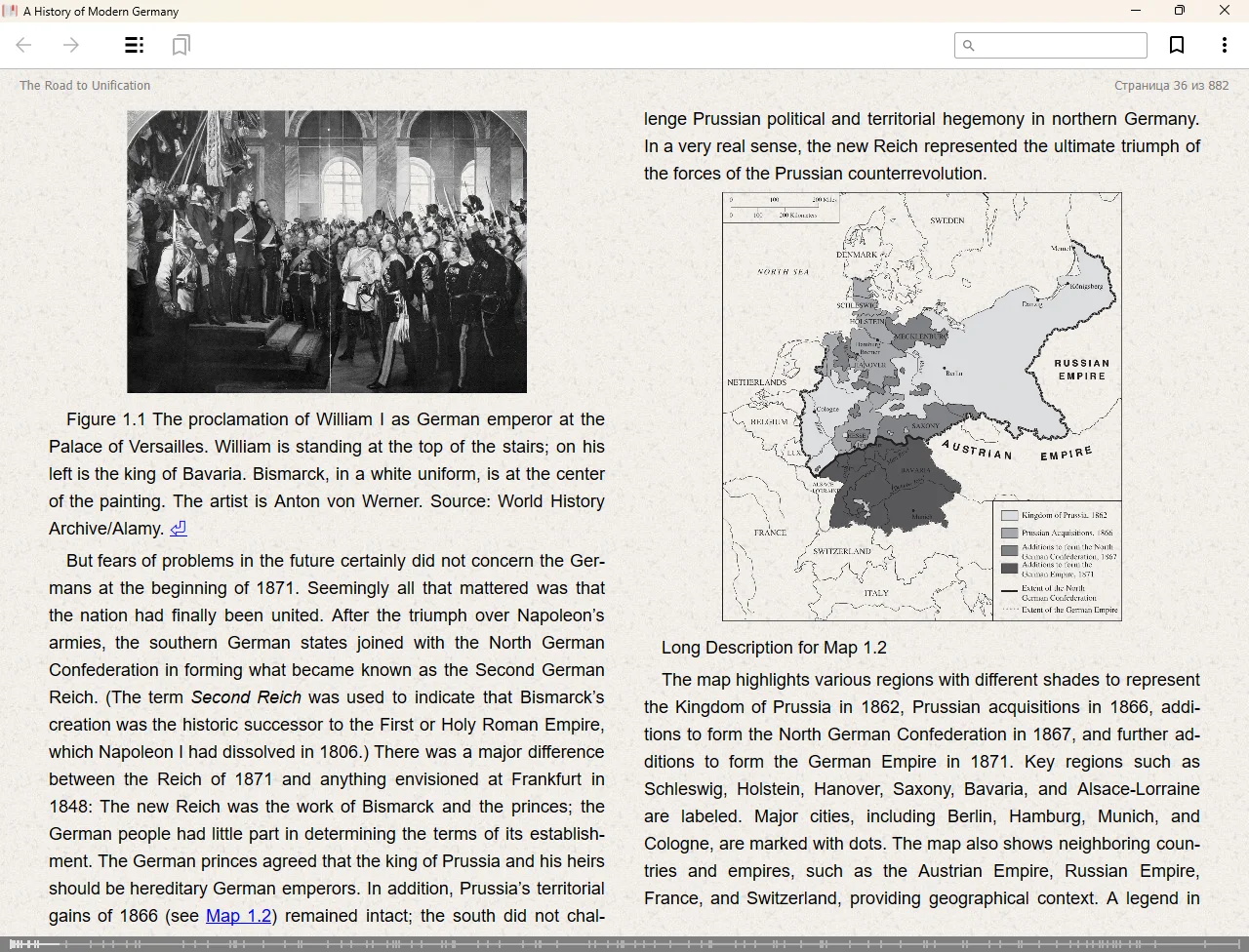Screen dimensions: 1249x952
Task: Click the reading progress bar at bottom
Action: pyautogui.click(x=624, y=944)
